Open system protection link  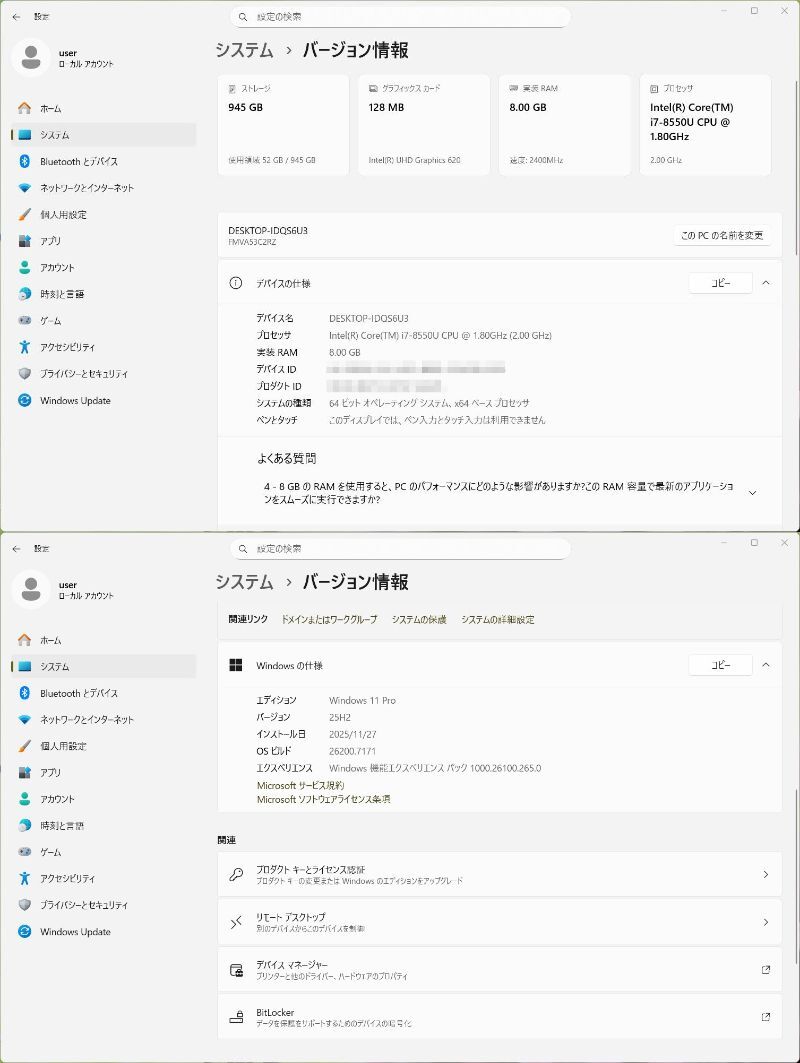tap(419, 620)
